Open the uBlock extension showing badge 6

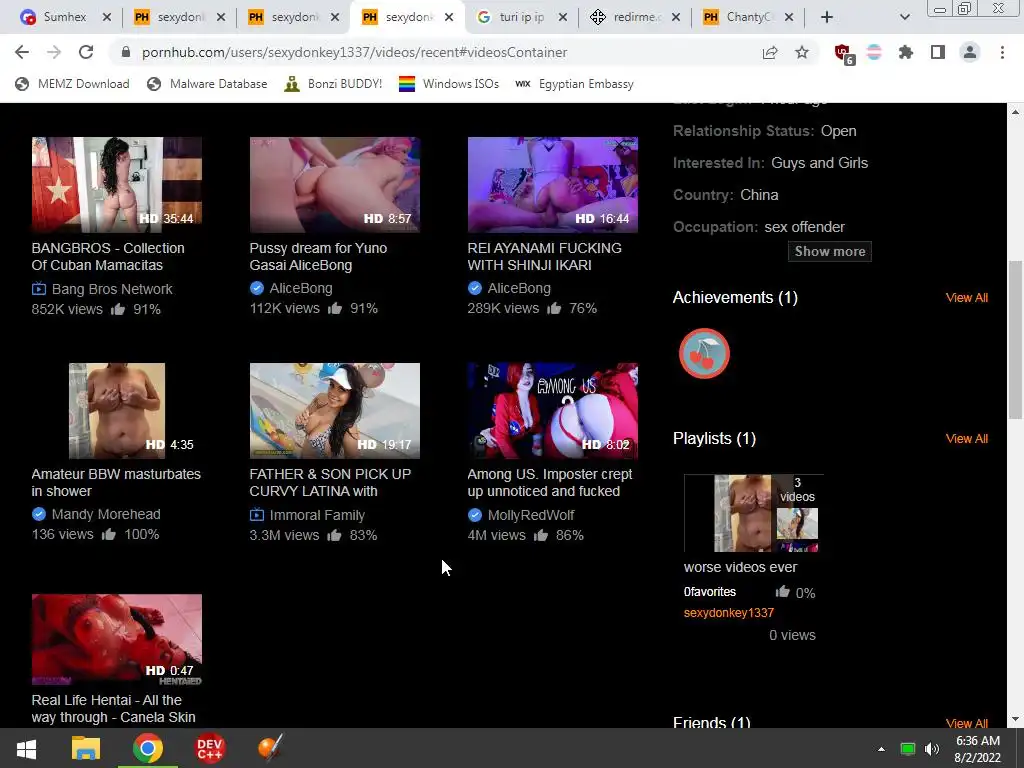(x=844, y=54)
